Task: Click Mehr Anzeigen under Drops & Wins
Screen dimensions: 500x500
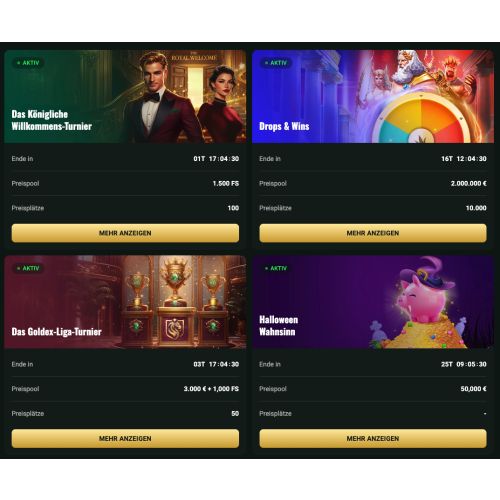Action: pos(373,233)
